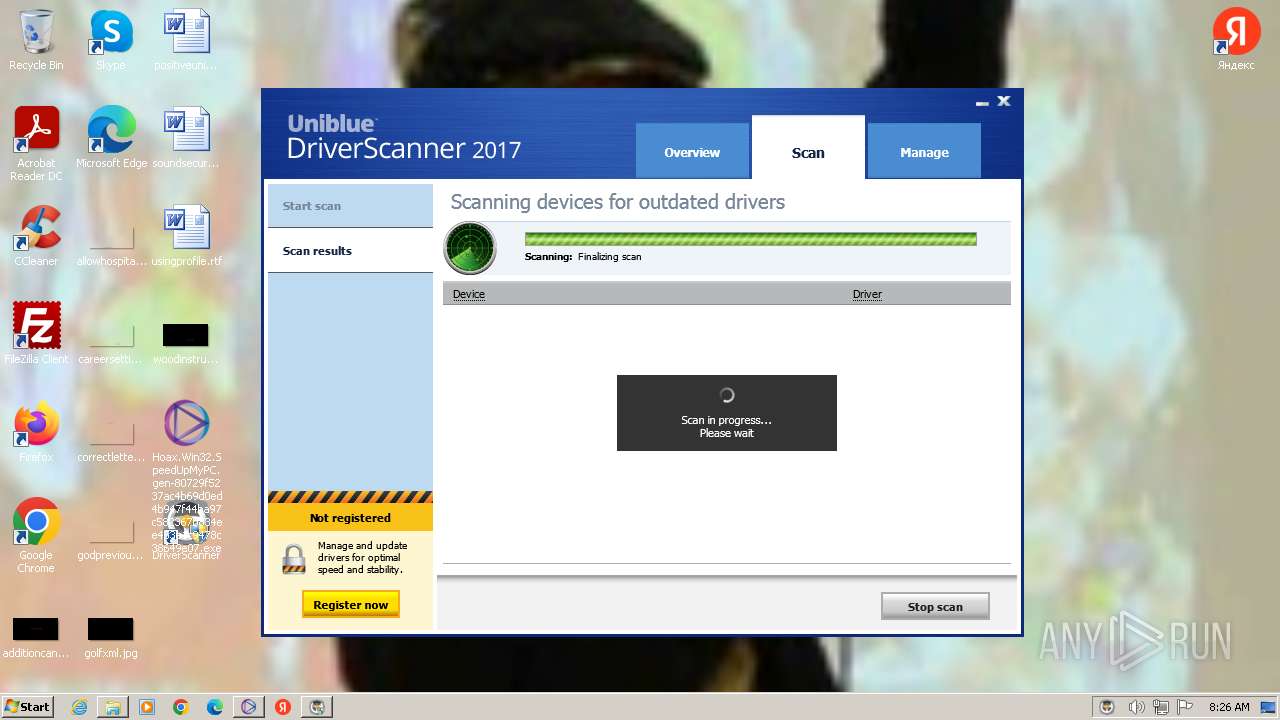Image resolution: width=1280 pixels, height=720 pixels.
Task: Open media player taskbar icon
Action: [x=147, y=707]
